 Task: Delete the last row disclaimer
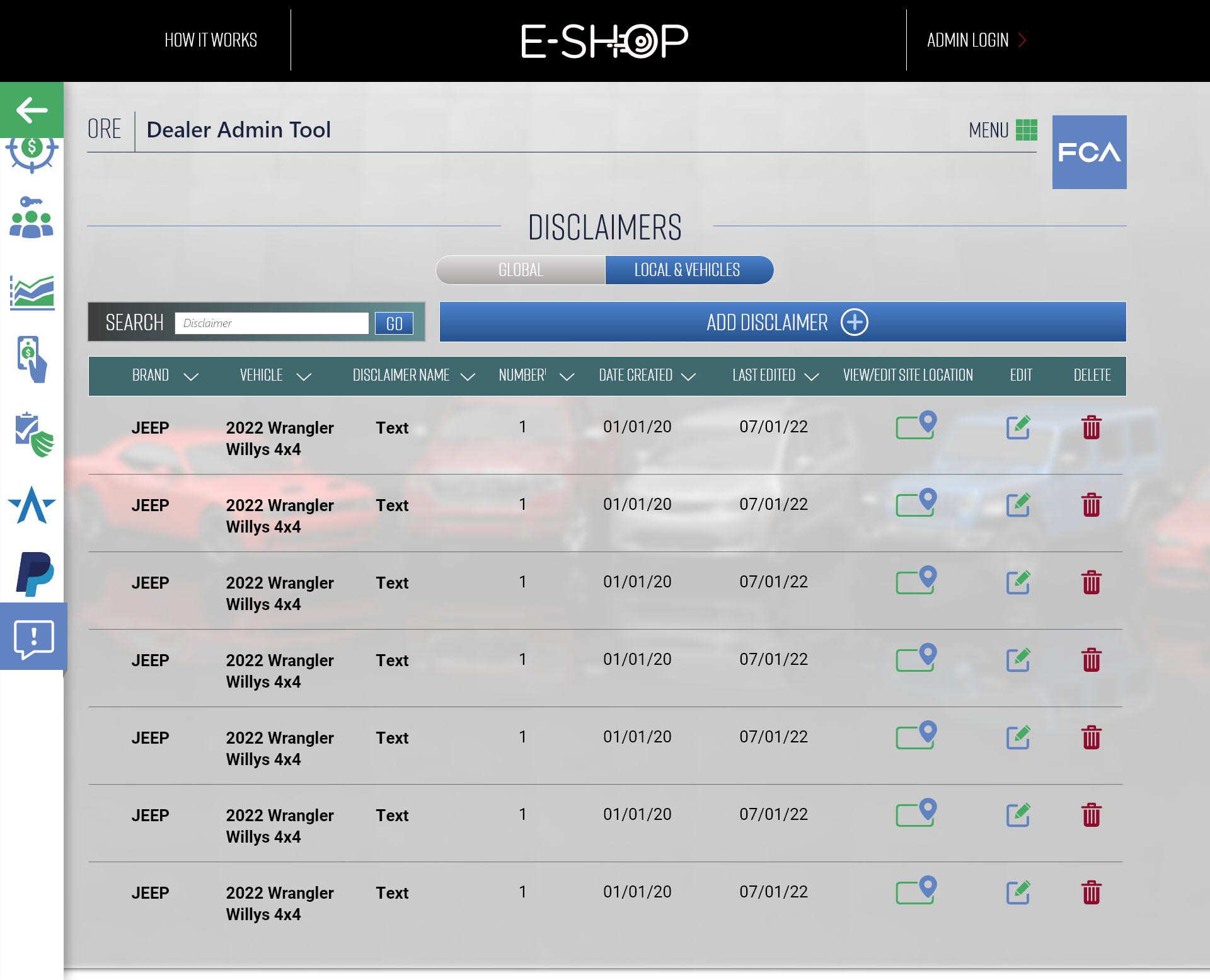click(1092, 892)
